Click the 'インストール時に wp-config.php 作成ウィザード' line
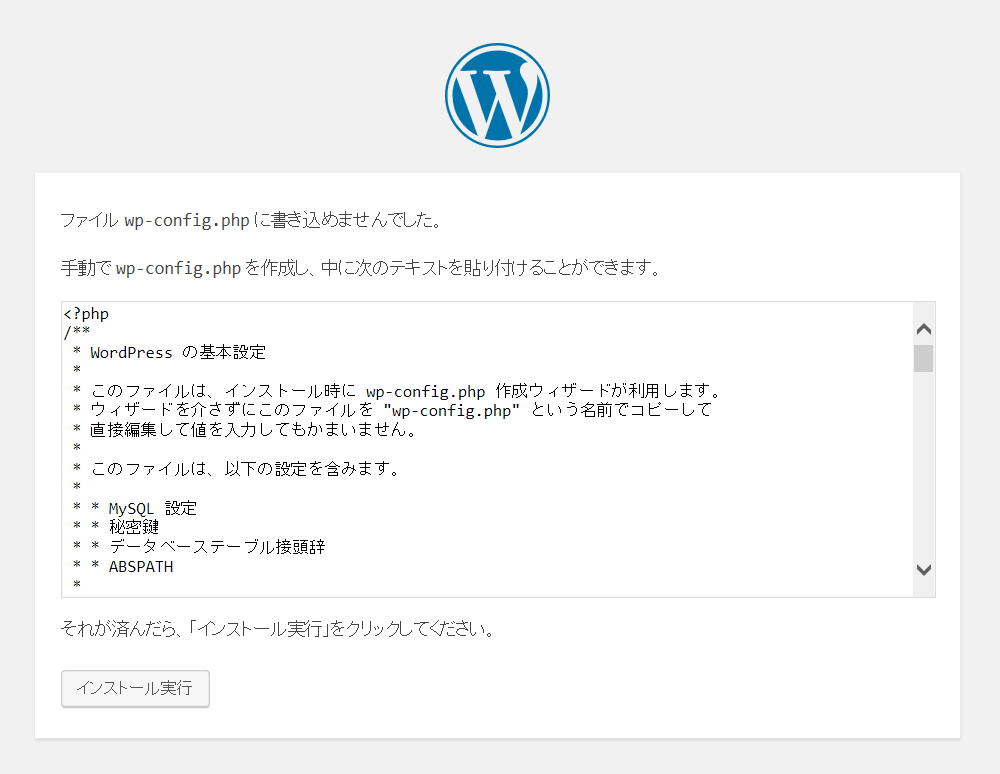The width and height of the screenshot is (1000, 774). pos(399,391)
